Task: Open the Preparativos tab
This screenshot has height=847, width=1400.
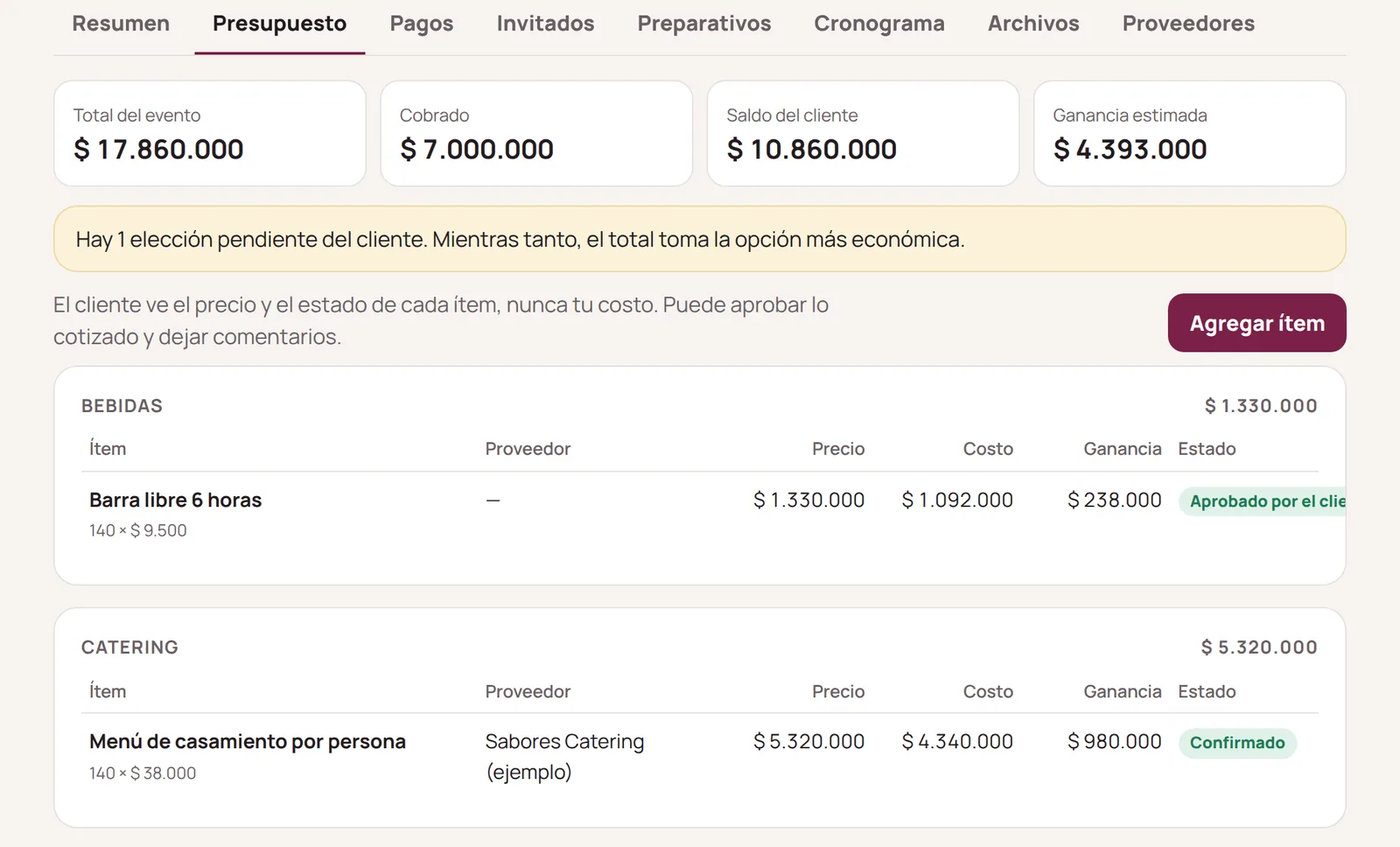Action: click(x=704, y=24)
